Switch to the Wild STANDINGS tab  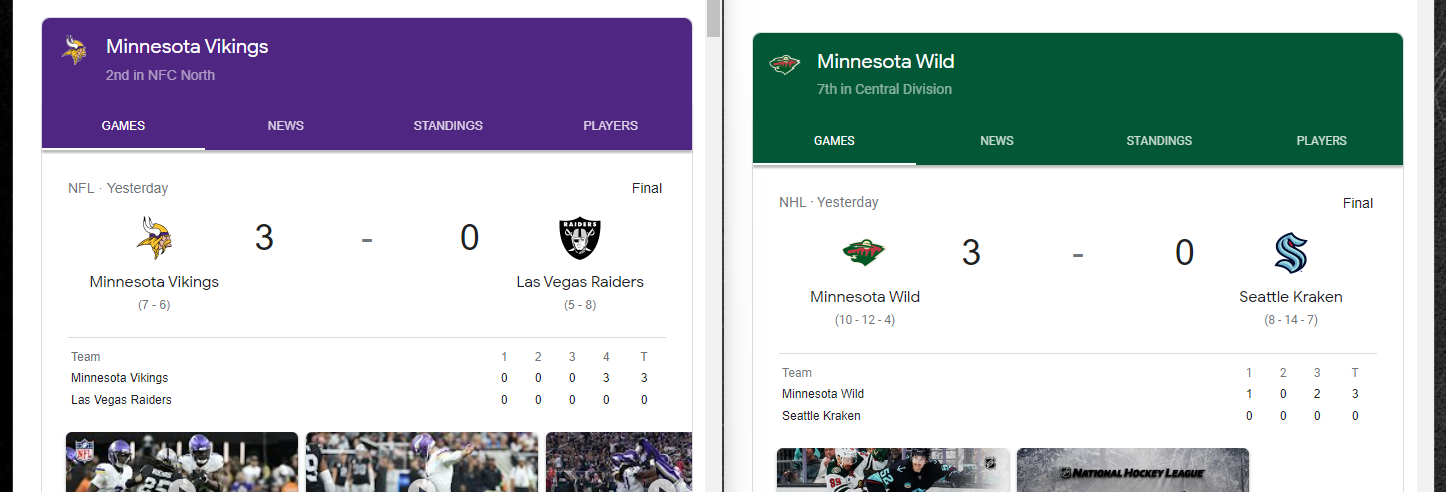[x=1159, y=141]
